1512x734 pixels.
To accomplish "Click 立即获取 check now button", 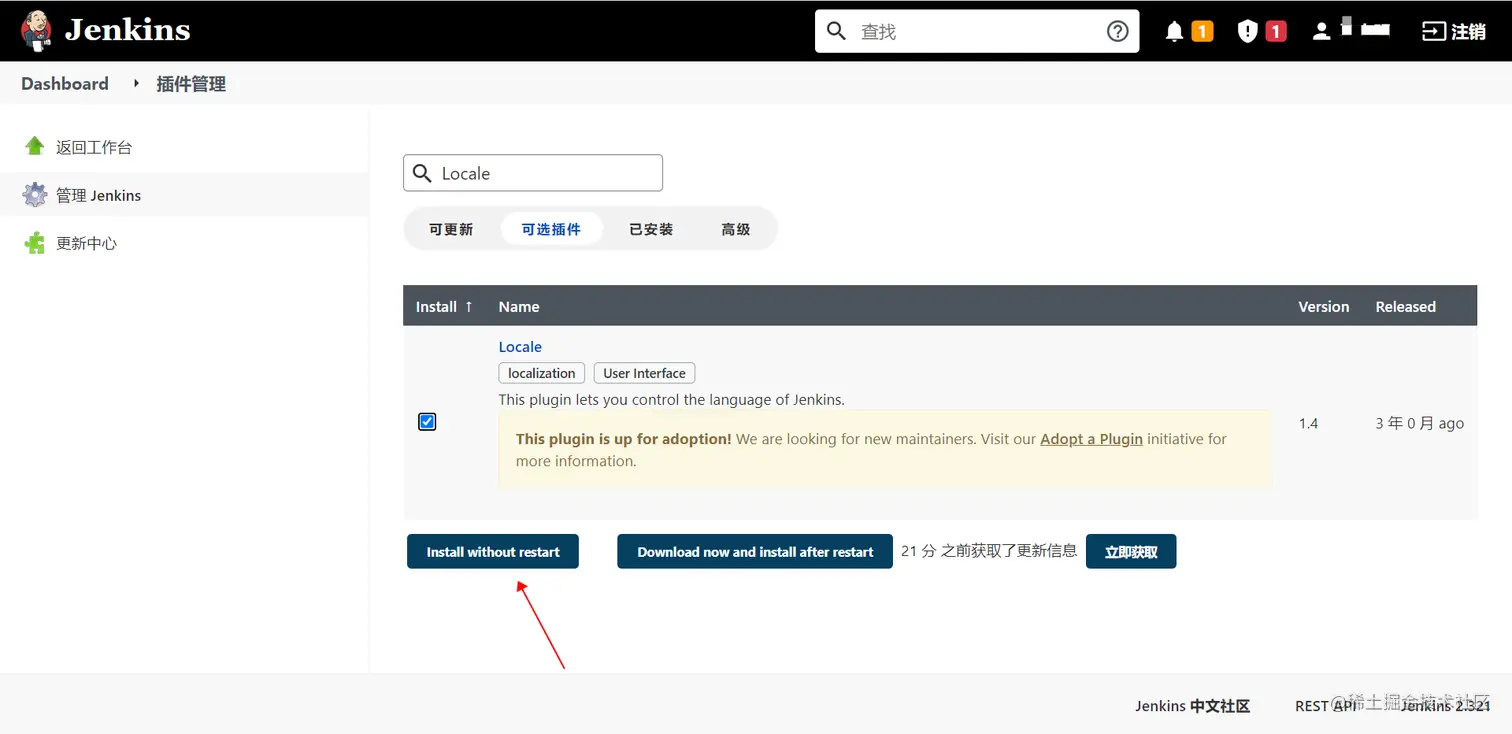I will (x=1131, y=551).
